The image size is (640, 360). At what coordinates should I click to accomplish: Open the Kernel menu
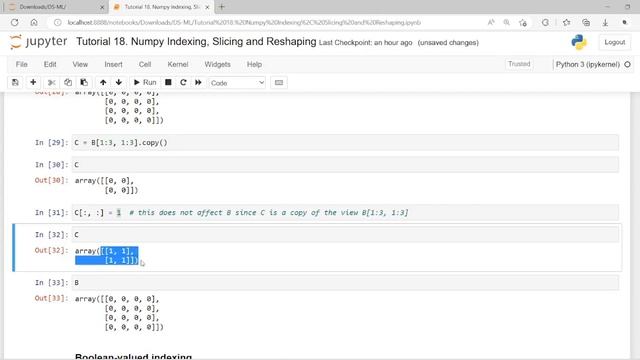click(x=178, y=64)
